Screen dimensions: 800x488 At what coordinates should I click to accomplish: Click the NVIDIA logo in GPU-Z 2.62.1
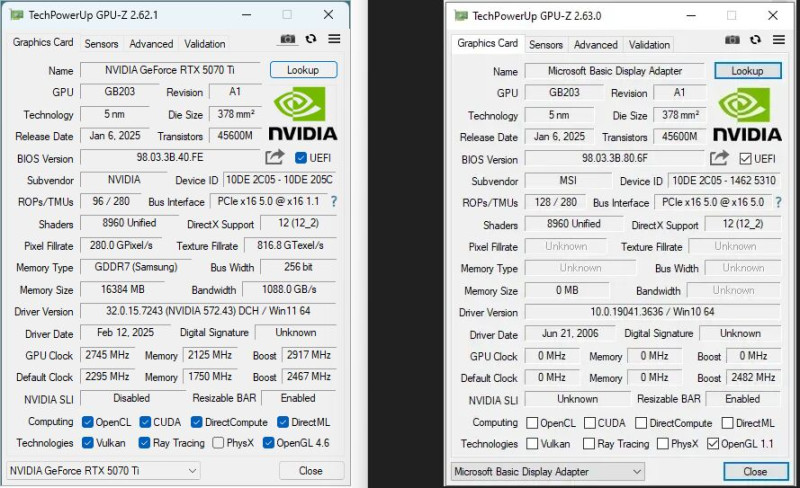pos(303,114)
